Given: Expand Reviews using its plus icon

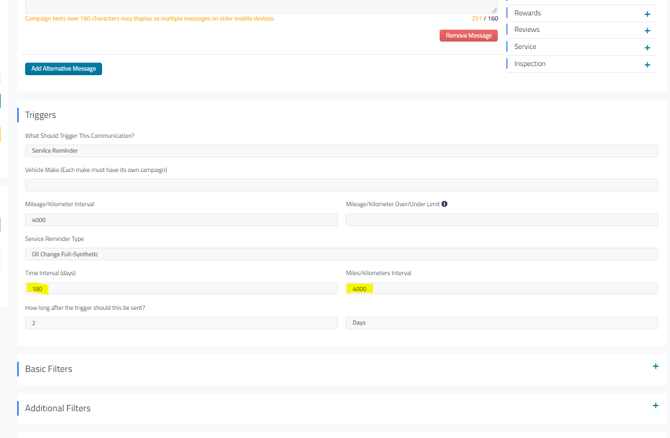Looking at the screenshot, I should tap(647, 31).
